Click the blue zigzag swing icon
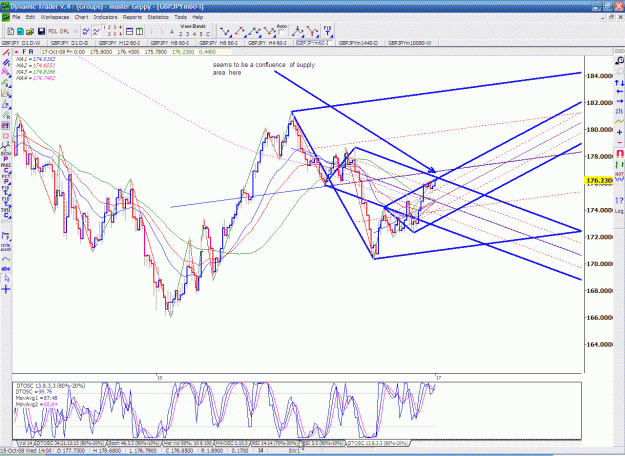The image size is (625, 456). pyautogui.click(x=86, y=31)
